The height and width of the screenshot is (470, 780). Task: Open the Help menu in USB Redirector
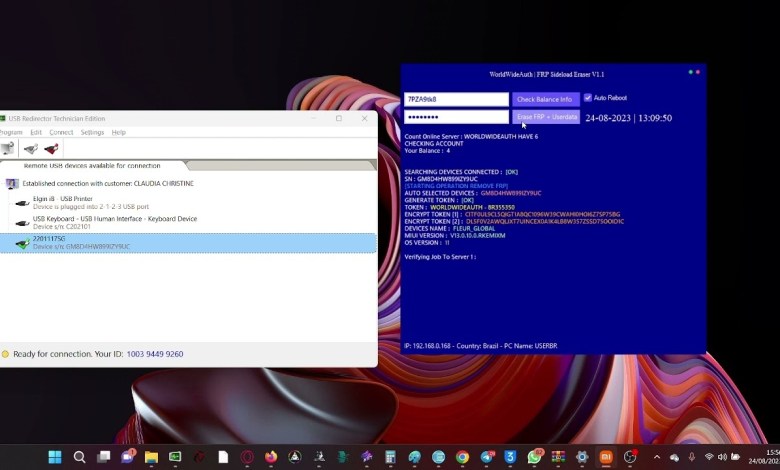point(118,132)
